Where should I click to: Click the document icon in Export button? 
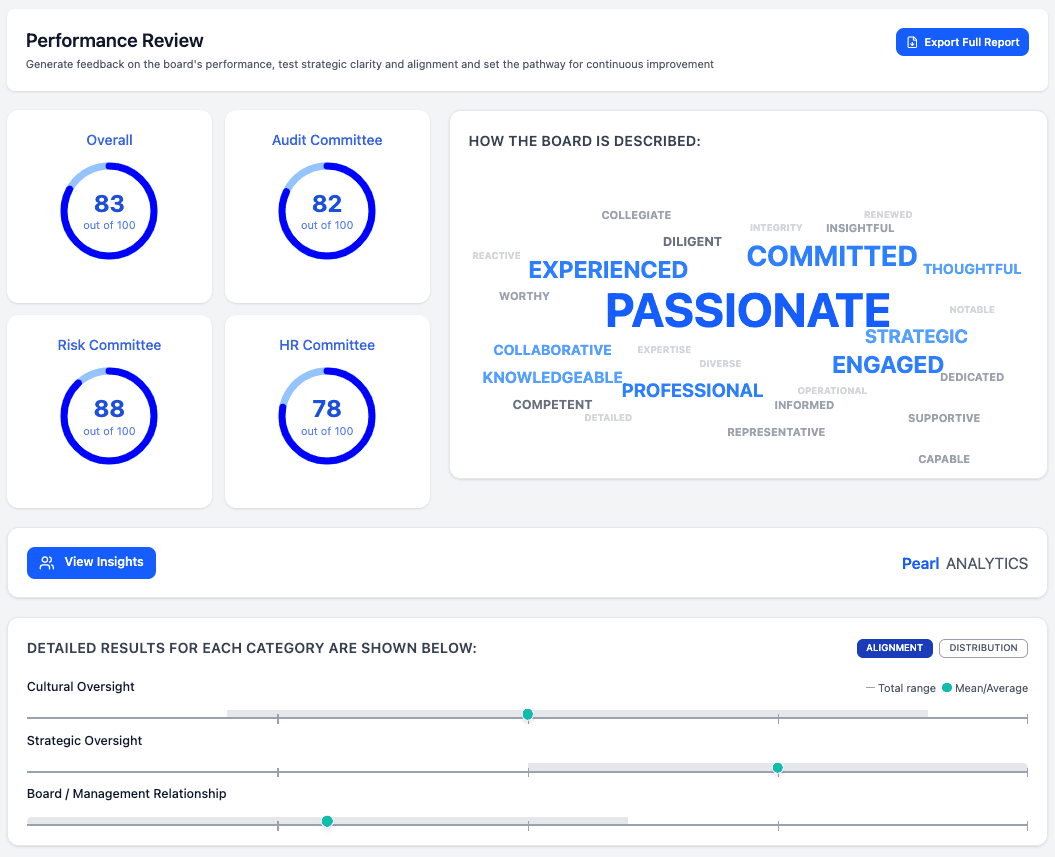click(x=911, y=42)
